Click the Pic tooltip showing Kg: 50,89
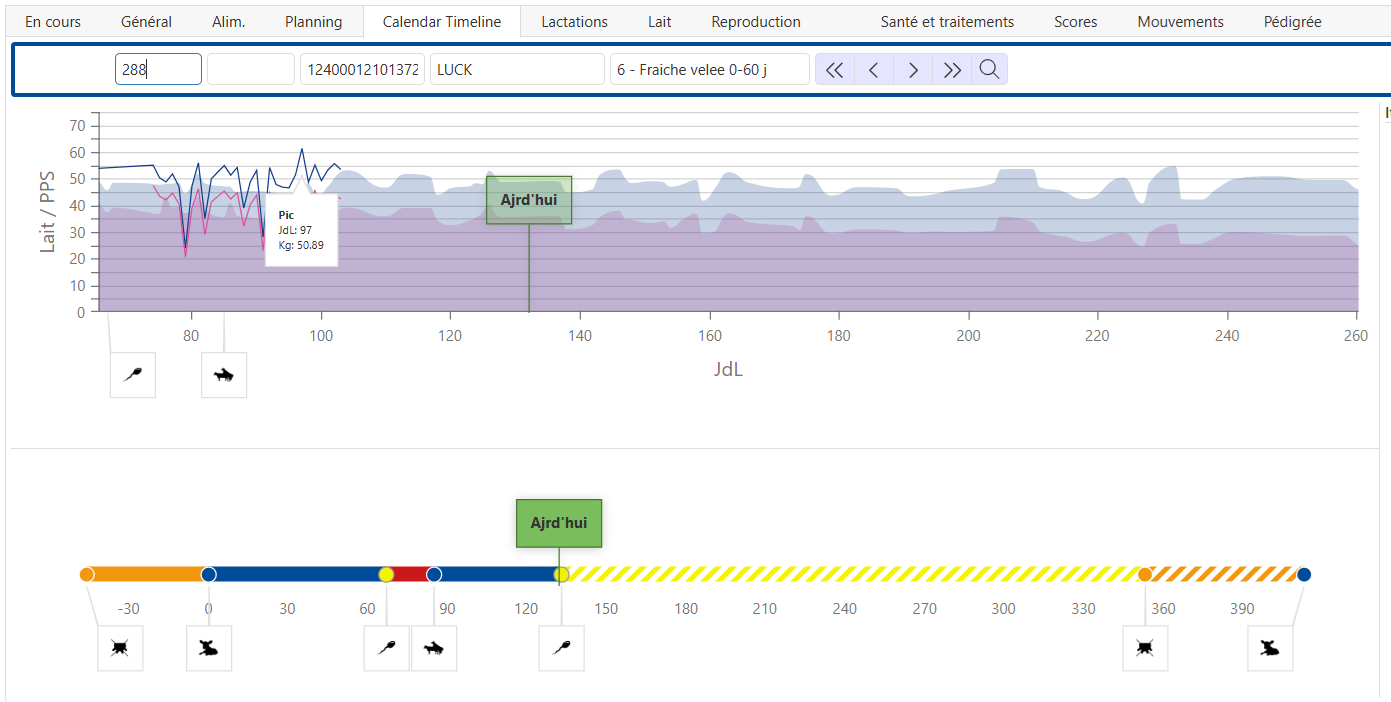The height and width of the screenshot is (702, 1391). 301,230
